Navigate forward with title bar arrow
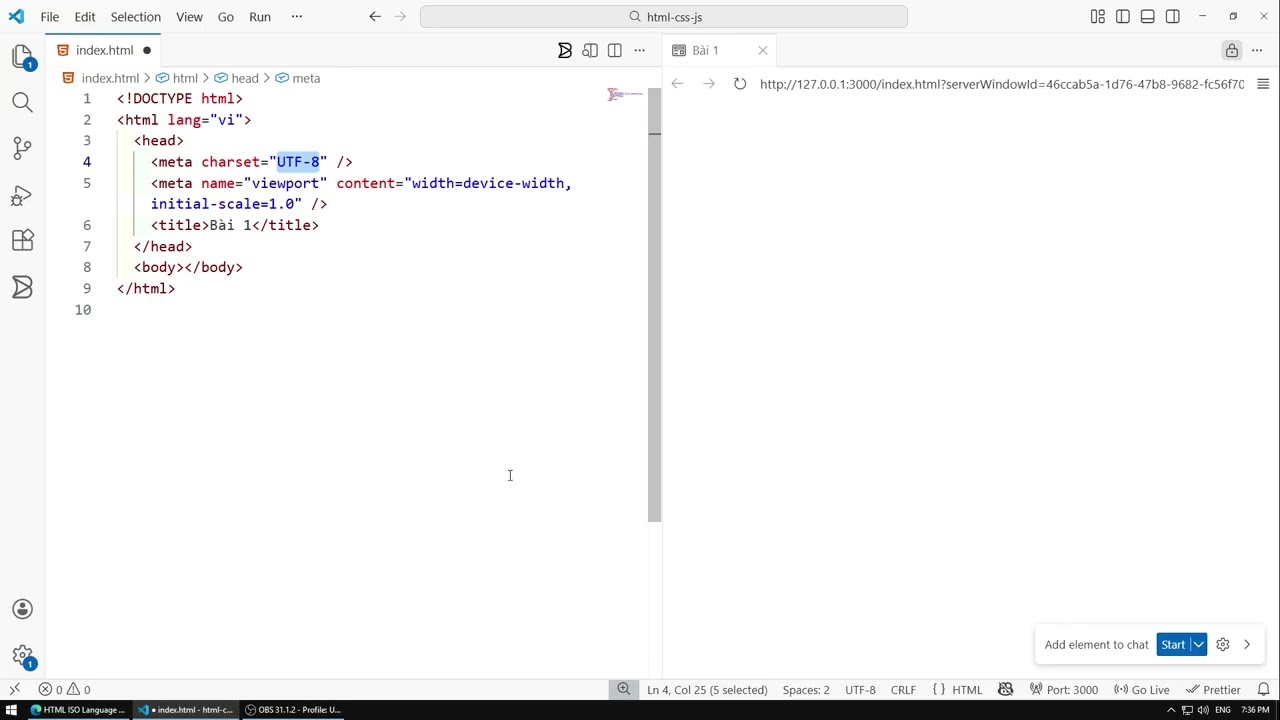The image size is (1280, 720). tap(399, 16)
